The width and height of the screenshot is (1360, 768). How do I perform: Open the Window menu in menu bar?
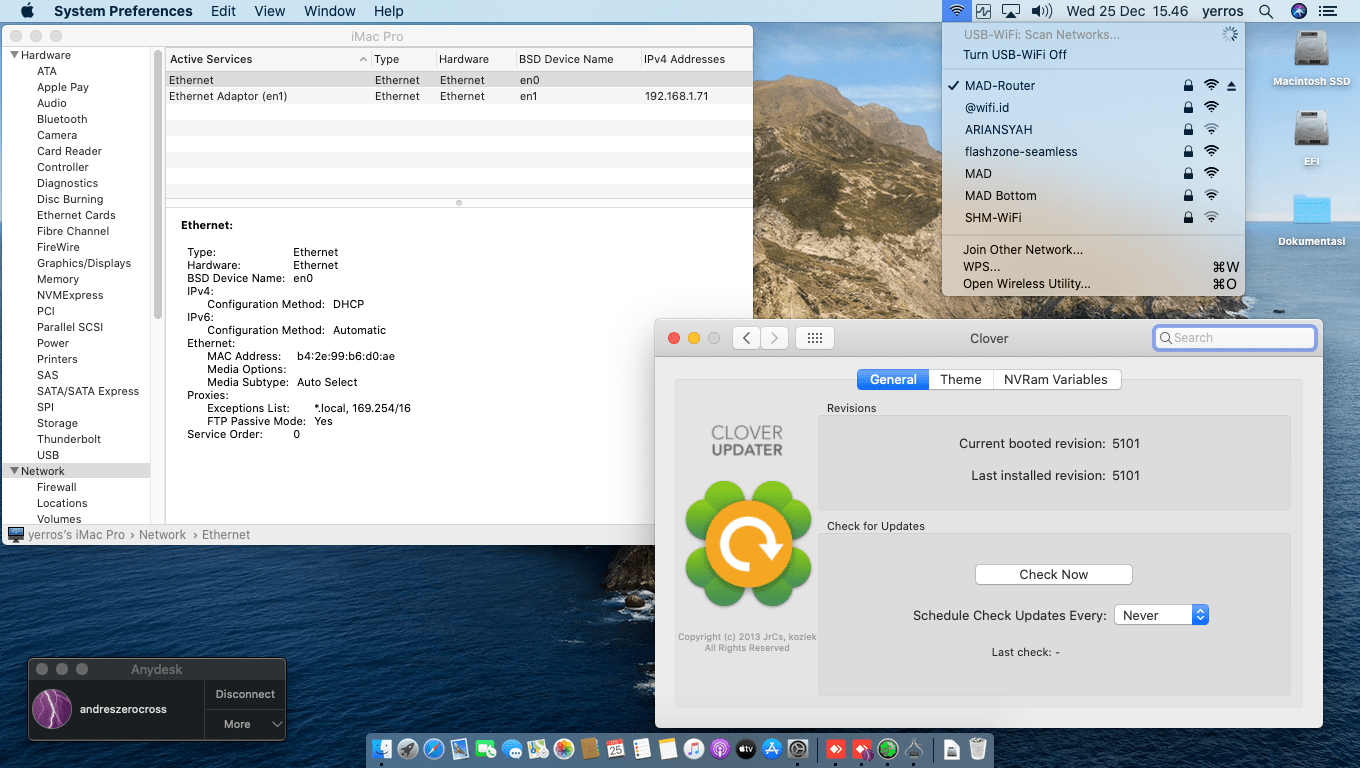[x=329, y=11]
